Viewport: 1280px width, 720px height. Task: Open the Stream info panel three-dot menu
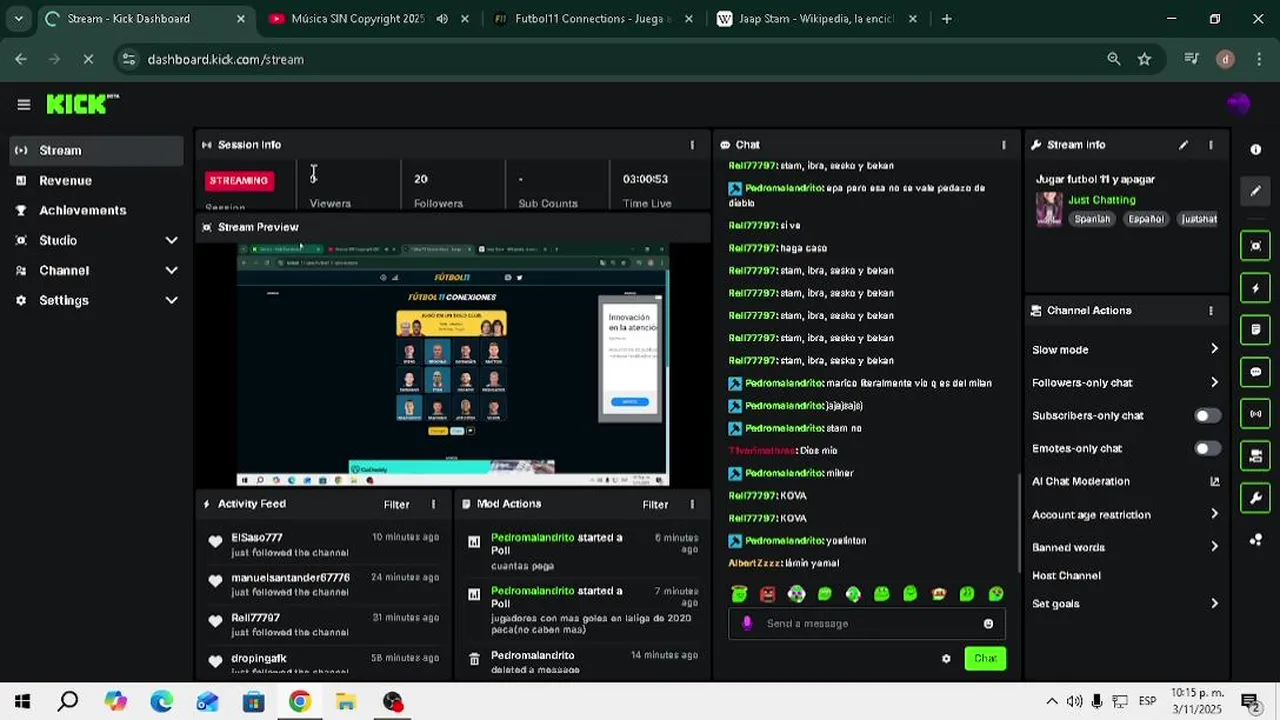pyautogui.click(x=1211, y=145)
